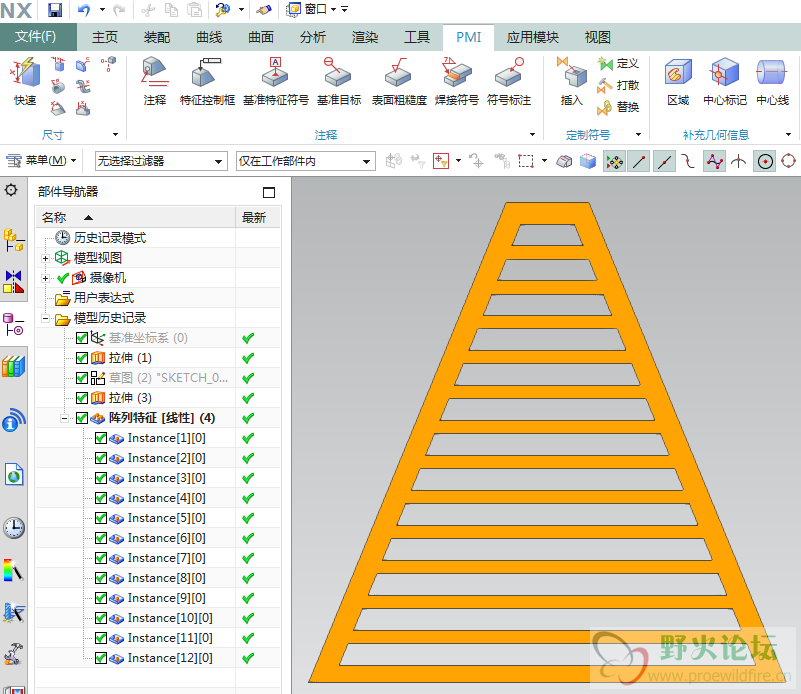Select the 用户表达式 tree item
The height and width of the screenshot is (694, 801).
103,298
